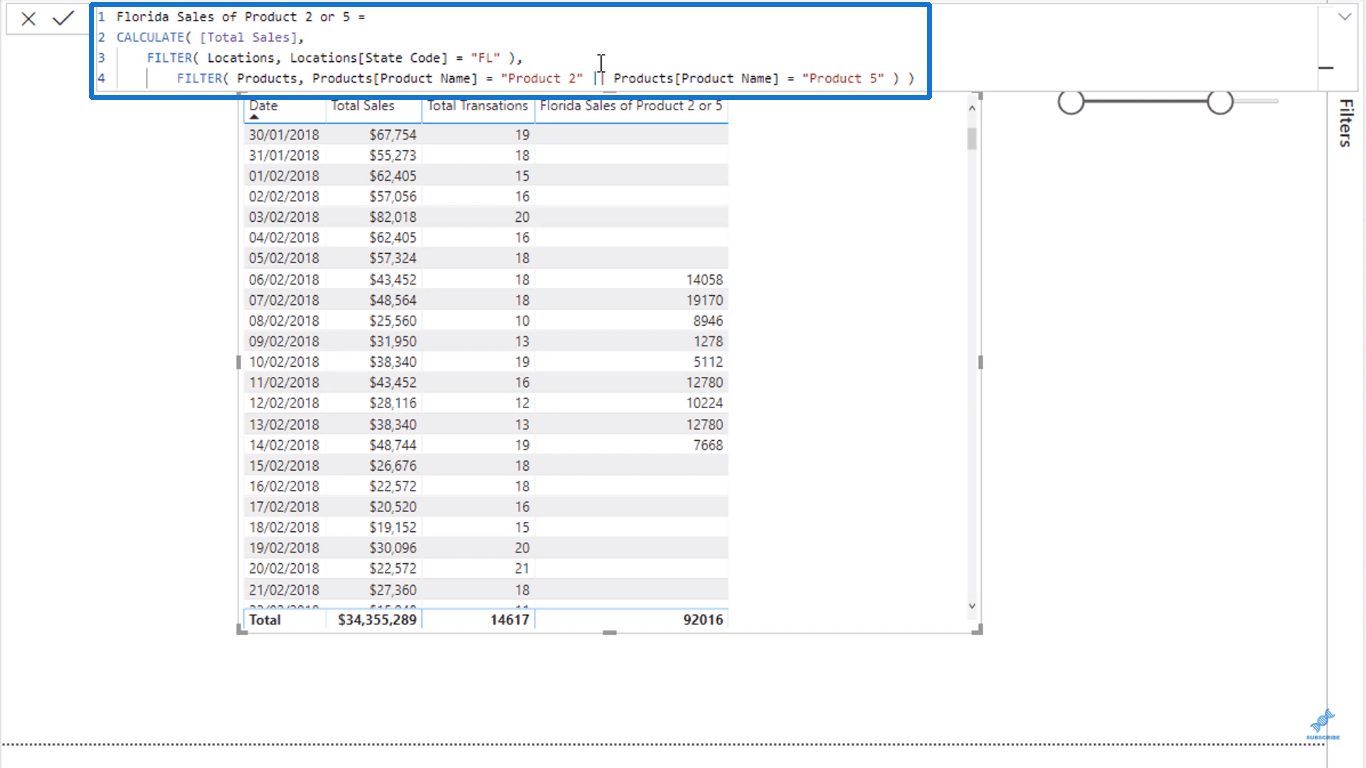Click the table scrollbar down arrow
This screenshot has width=1366, height=768.
[x=972, y=605]
